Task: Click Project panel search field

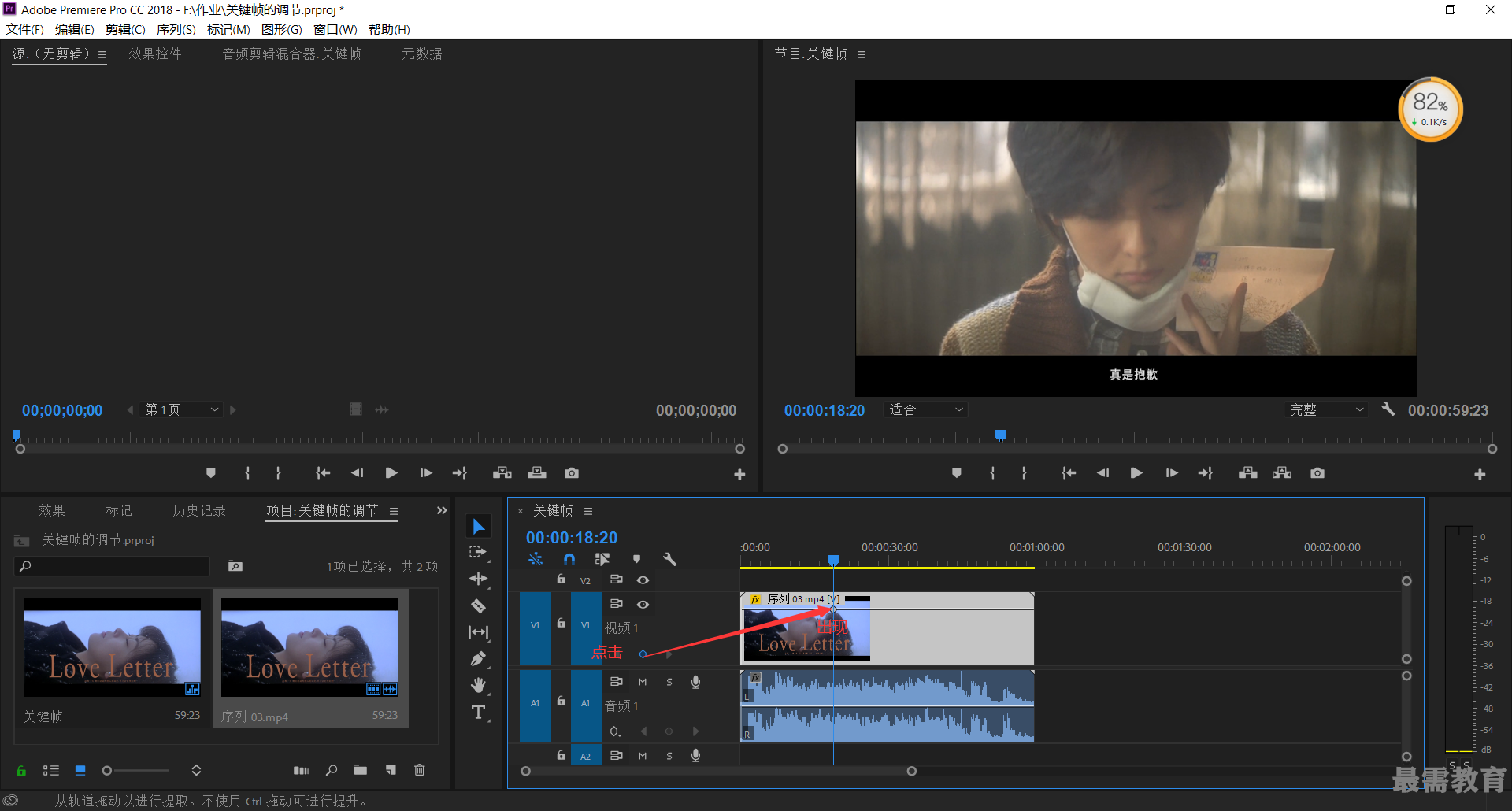Action: point(112,566)
